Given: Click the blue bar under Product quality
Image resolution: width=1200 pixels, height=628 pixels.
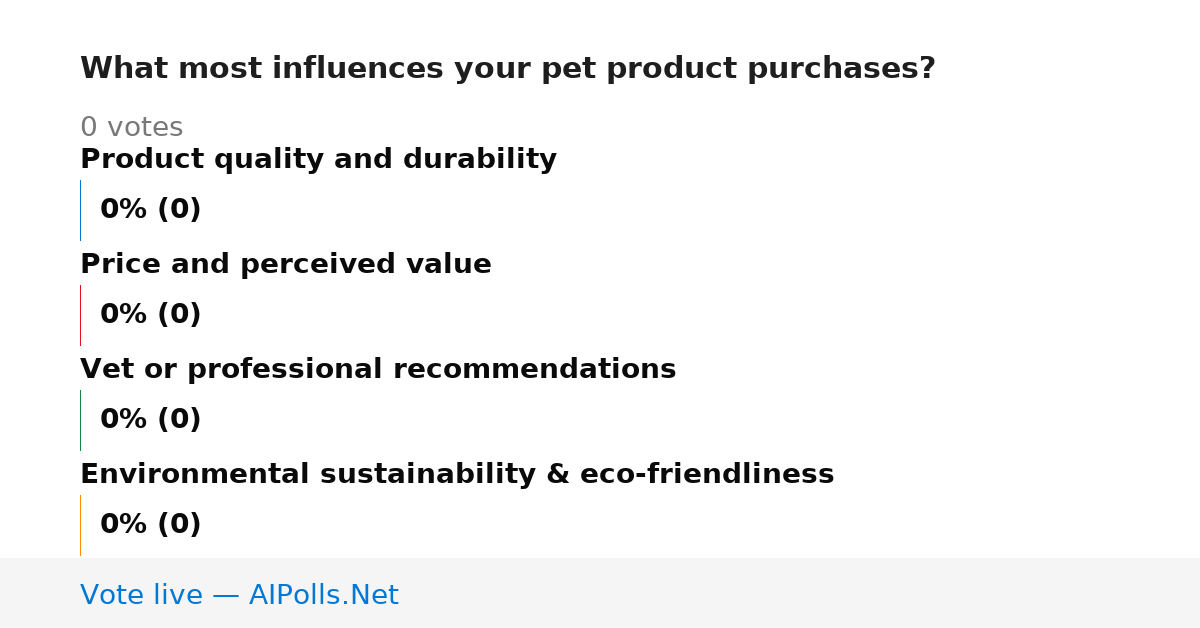Looking at the screenshot, I should (x=80, y=210).
